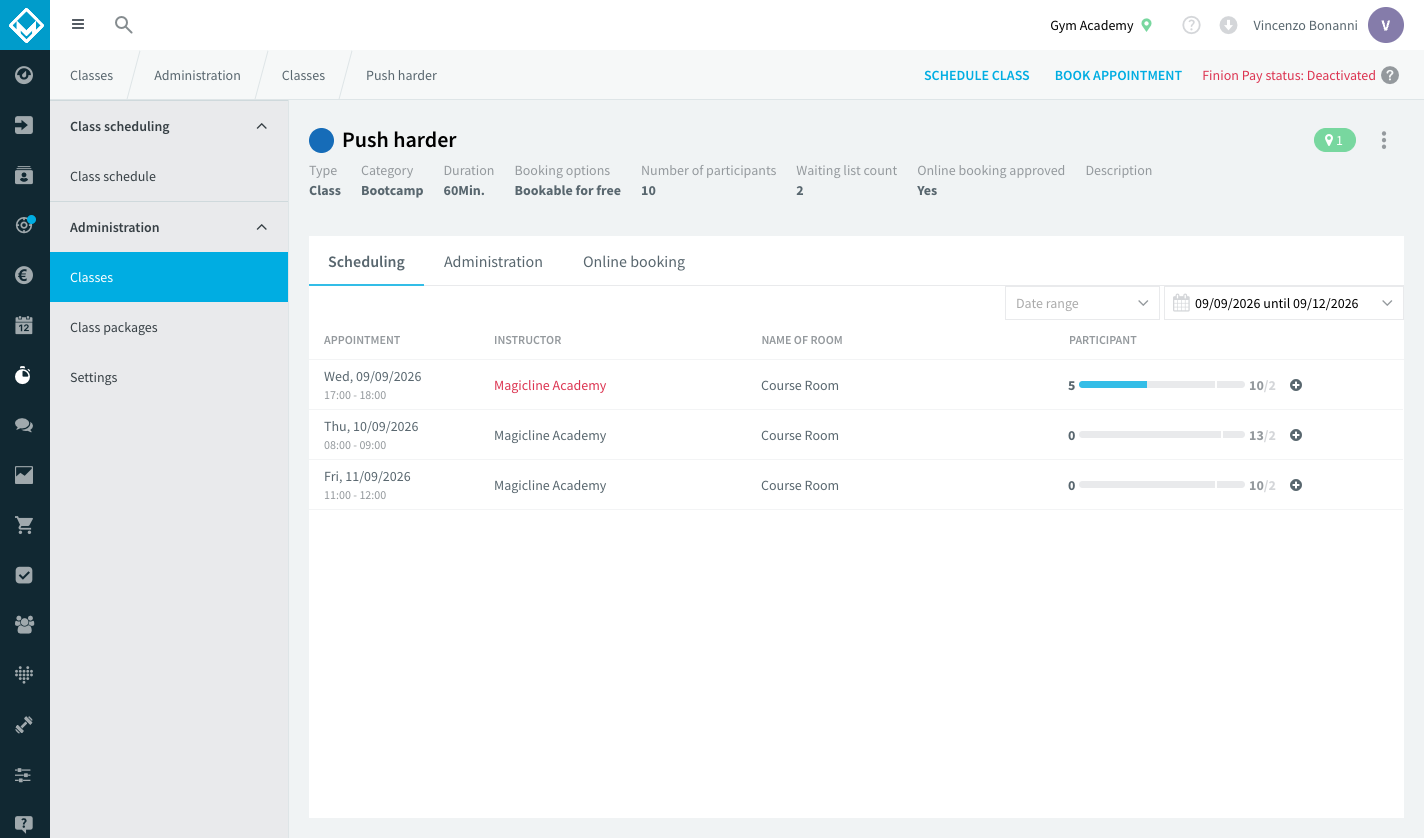This screenshot has width=1424, height=838.
Task: Add participant to Wed 09/09/2026 appointment
Action: point(1296,385)
